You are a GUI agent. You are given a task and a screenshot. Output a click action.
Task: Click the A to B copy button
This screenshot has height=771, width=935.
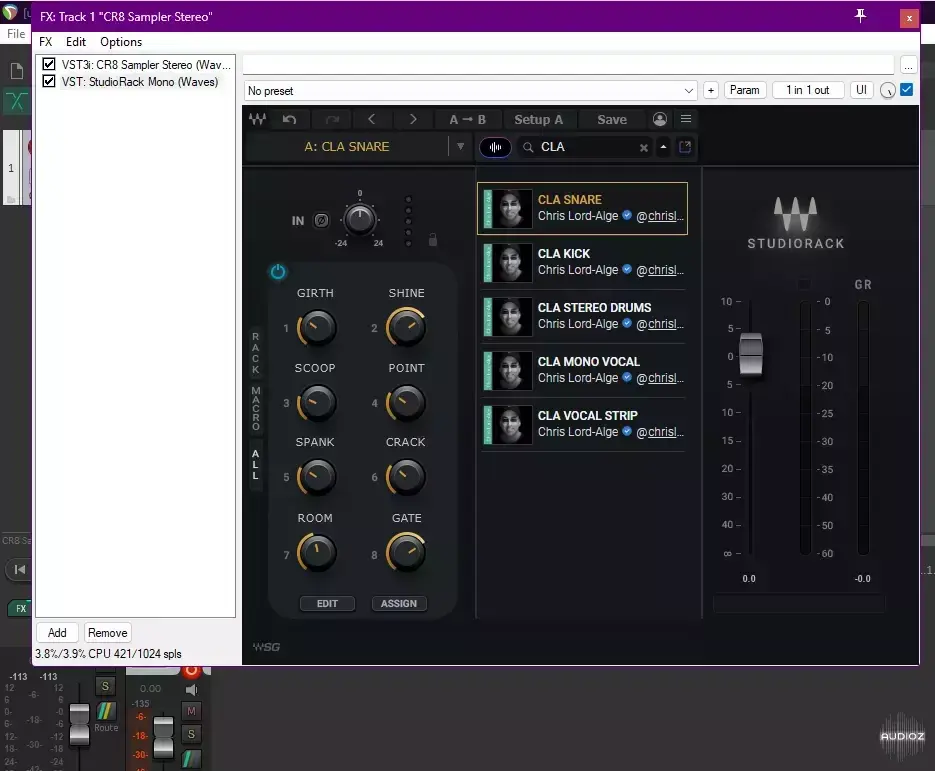[468, 120]
